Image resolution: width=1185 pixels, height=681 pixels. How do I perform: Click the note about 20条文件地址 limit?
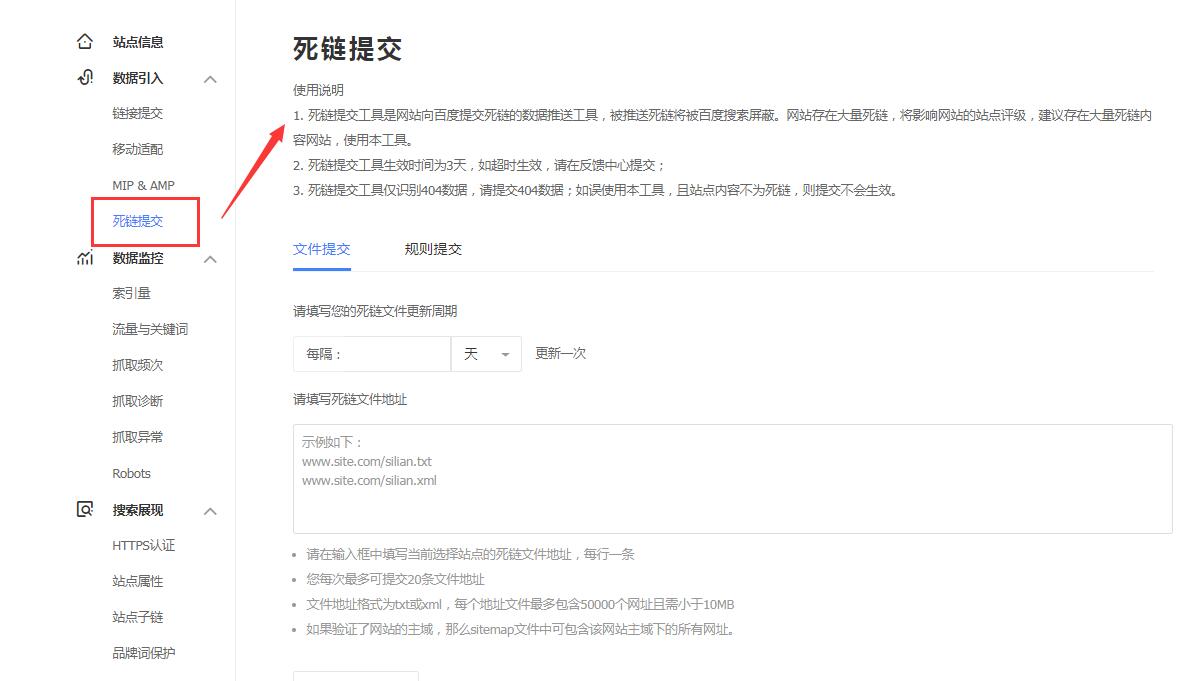[x=395, y=580]
